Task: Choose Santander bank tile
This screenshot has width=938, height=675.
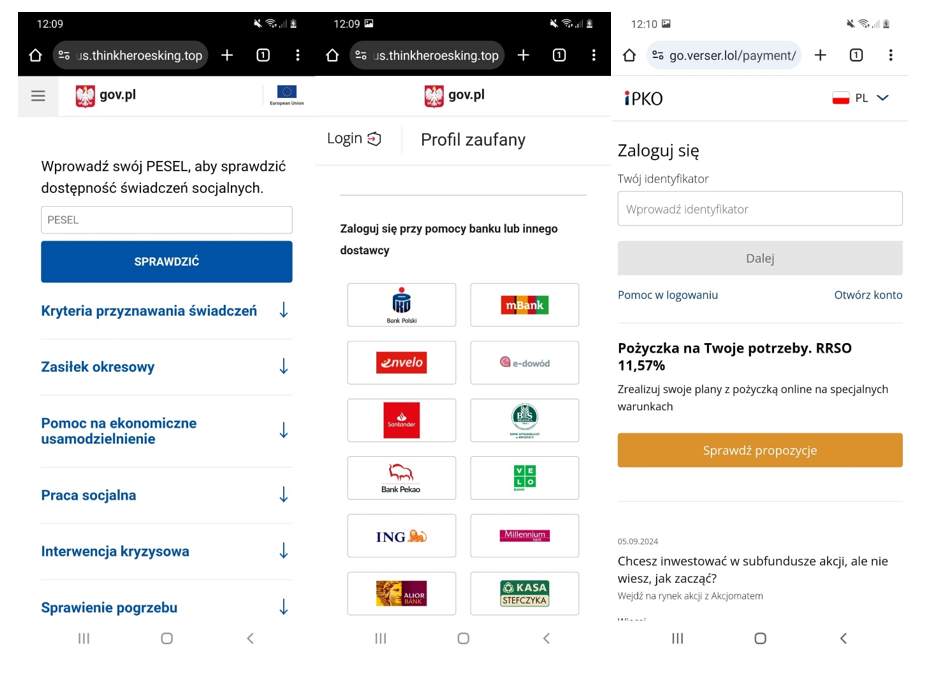Action: [x=401, y=421]
